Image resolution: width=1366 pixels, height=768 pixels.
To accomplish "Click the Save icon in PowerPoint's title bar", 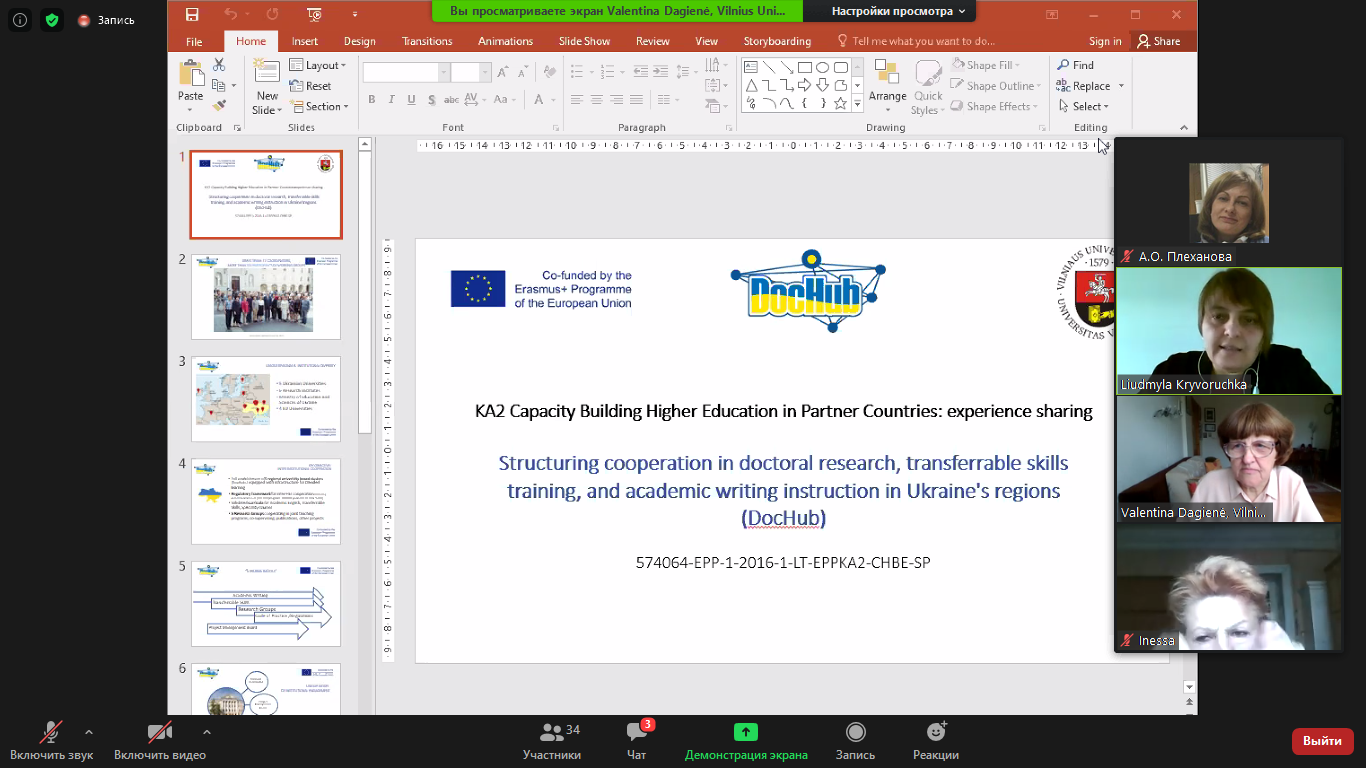I will click(192, 14).
